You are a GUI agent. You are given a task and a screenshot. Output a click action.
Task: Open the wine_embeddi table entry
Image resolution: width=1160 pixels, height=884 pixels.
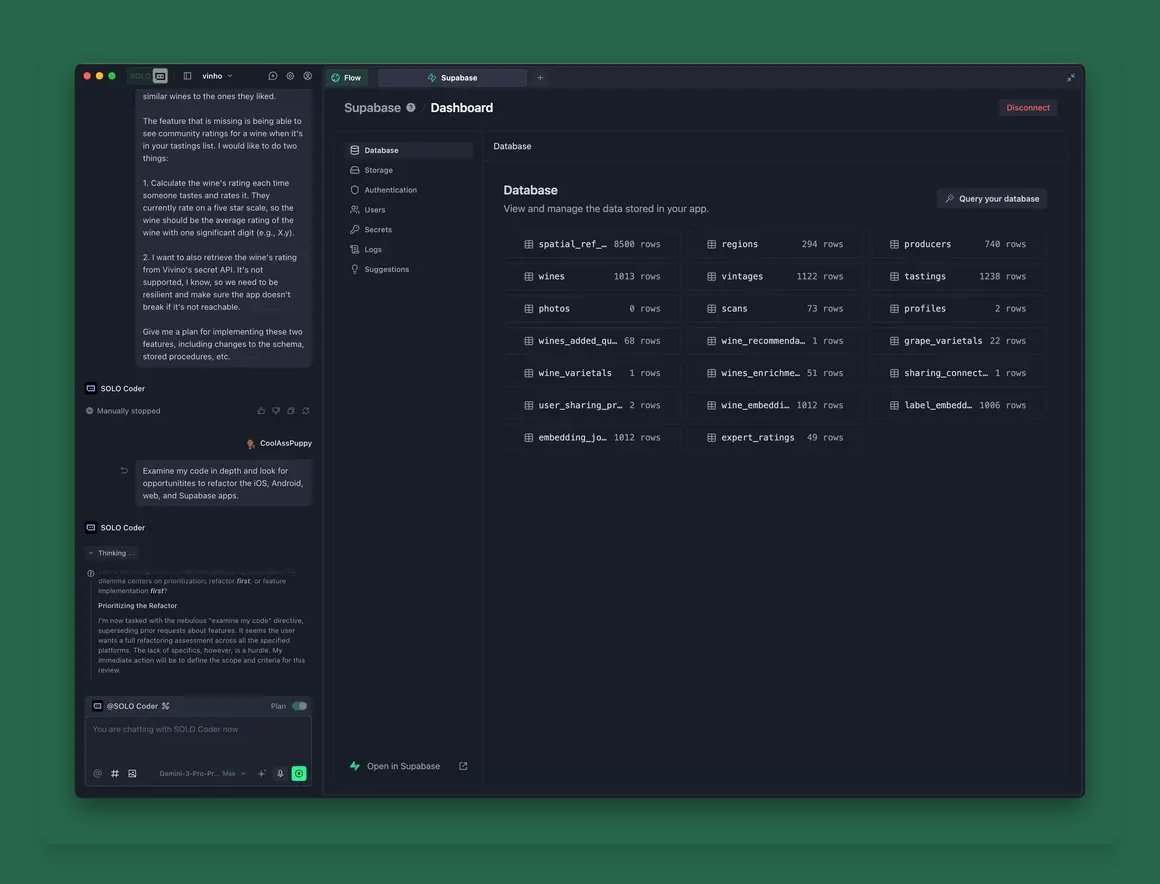click(x=775, y=405)
